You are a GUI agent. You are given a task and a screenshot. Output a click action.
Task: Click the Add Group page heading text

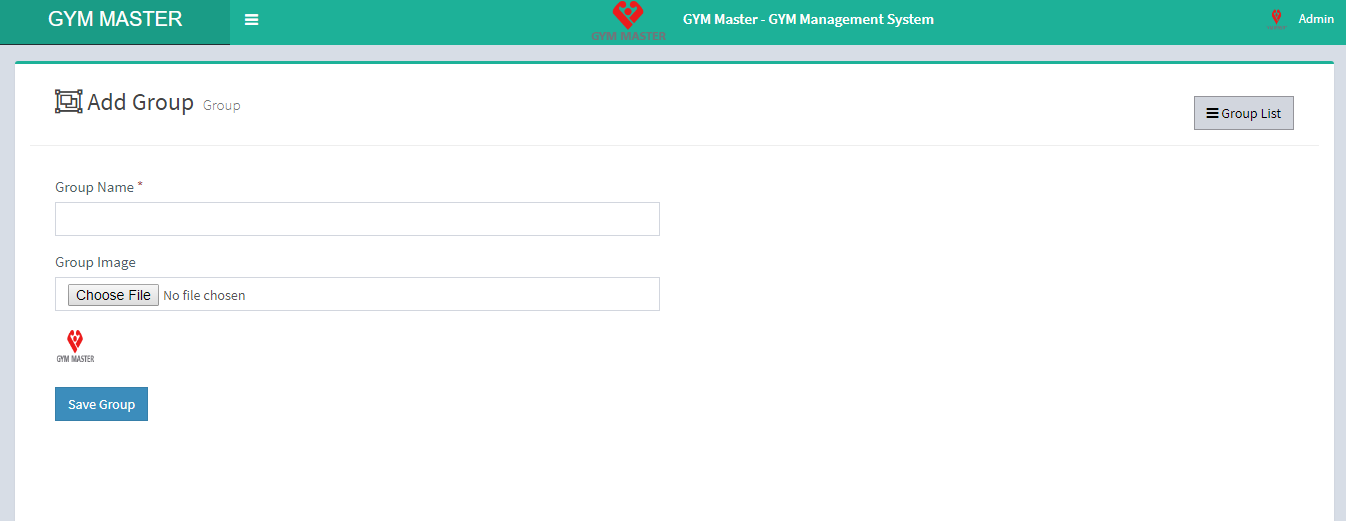coord(140,102)
